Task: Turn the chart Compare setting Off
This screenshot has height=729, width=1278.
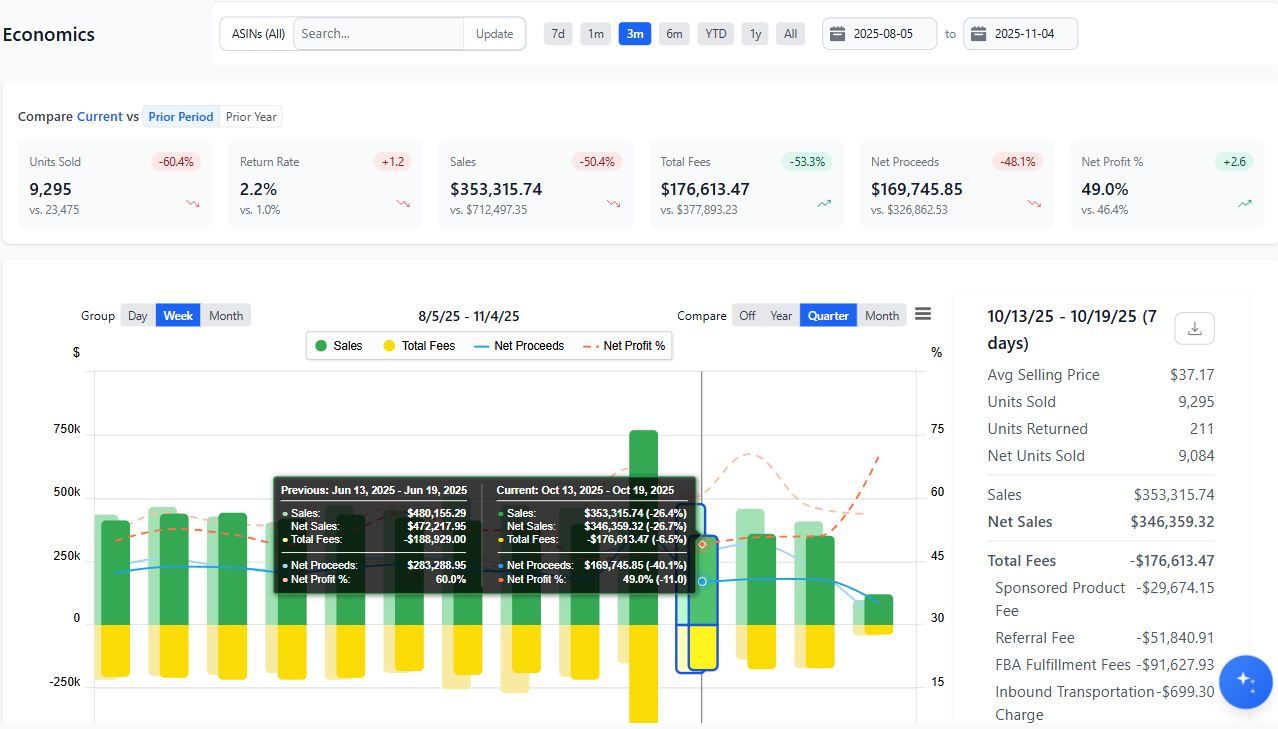Action: (x=746, y=314)
